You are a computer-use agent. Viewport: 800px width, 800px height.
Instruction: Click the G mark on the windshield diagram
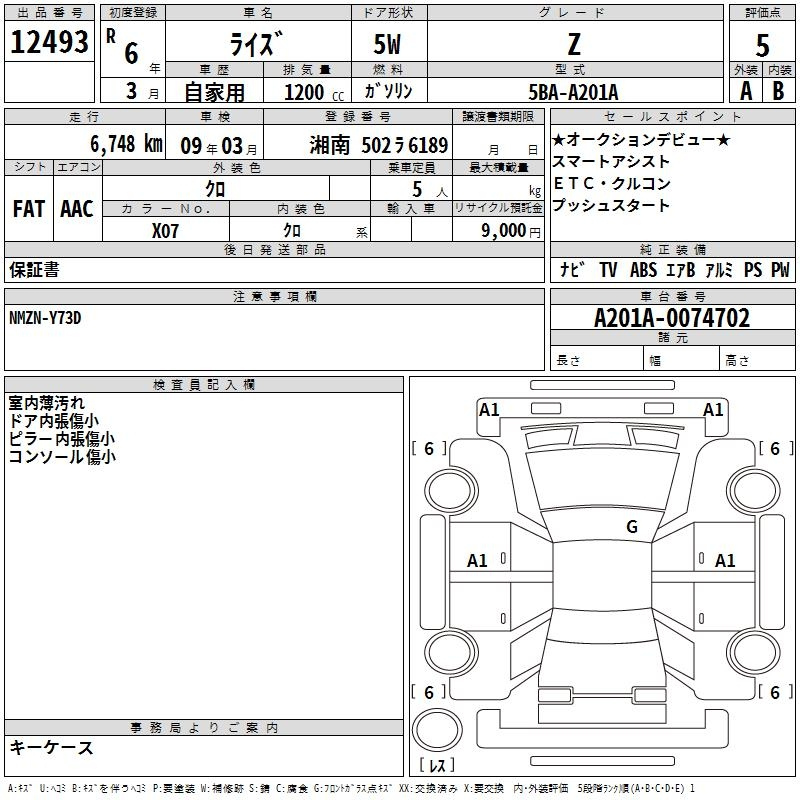(631, 527)
